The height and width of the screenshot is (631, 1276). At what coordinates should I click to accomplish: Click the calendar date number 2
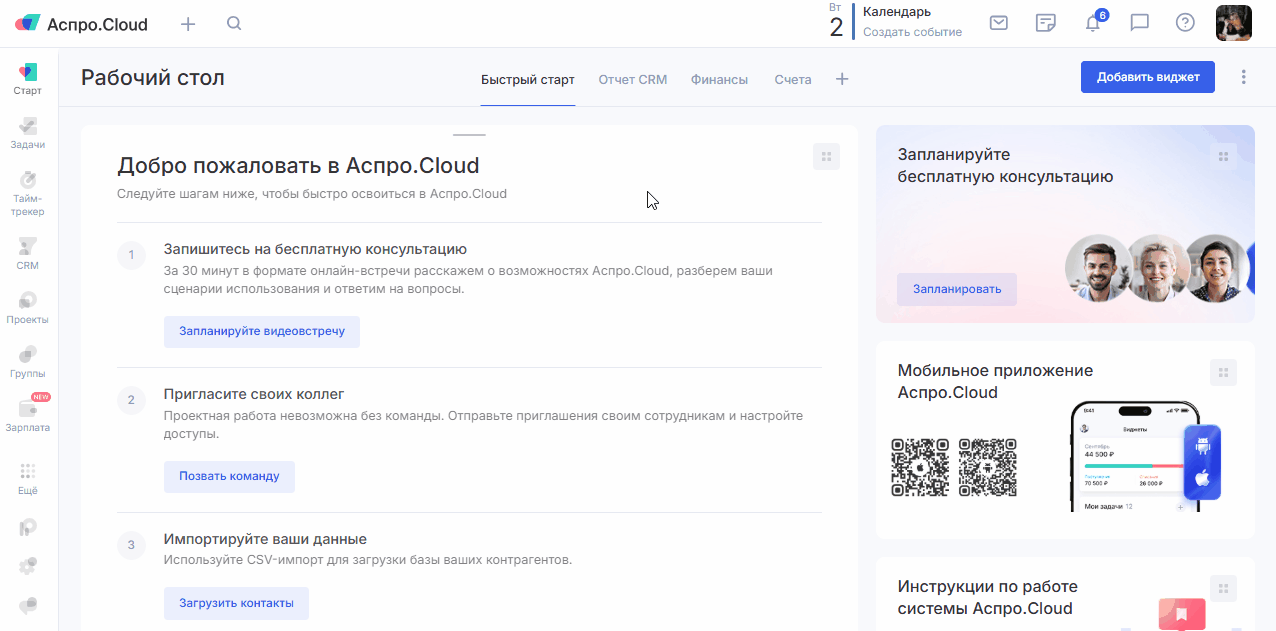[x=836, y=27]
